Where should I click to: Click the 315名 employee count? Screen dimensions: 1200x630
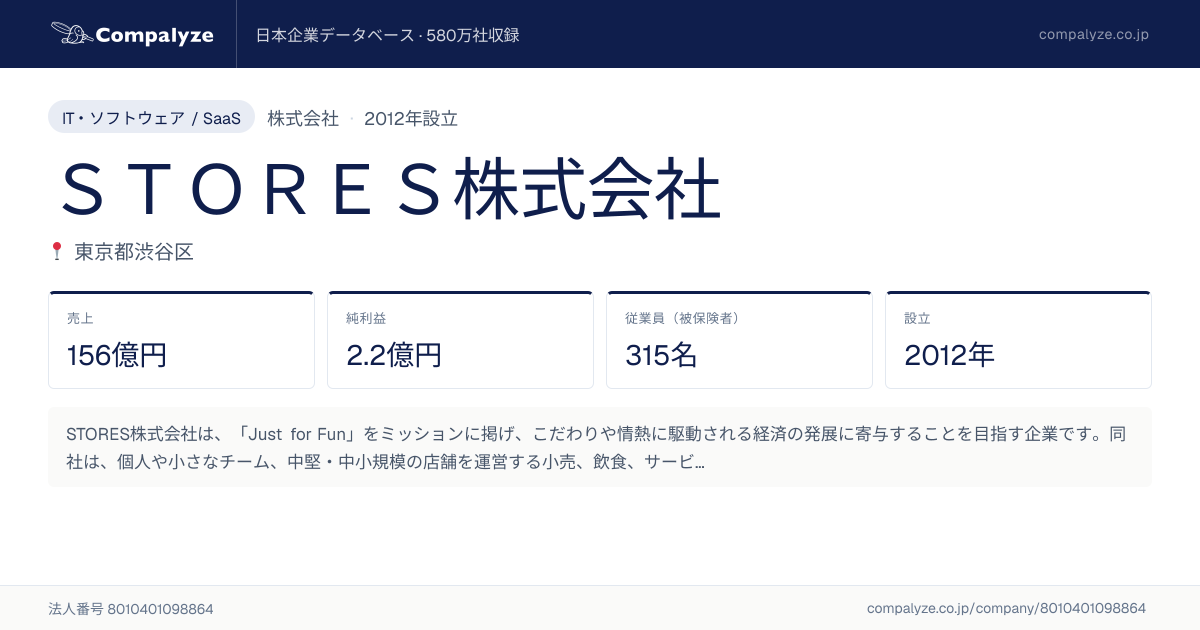661,355
